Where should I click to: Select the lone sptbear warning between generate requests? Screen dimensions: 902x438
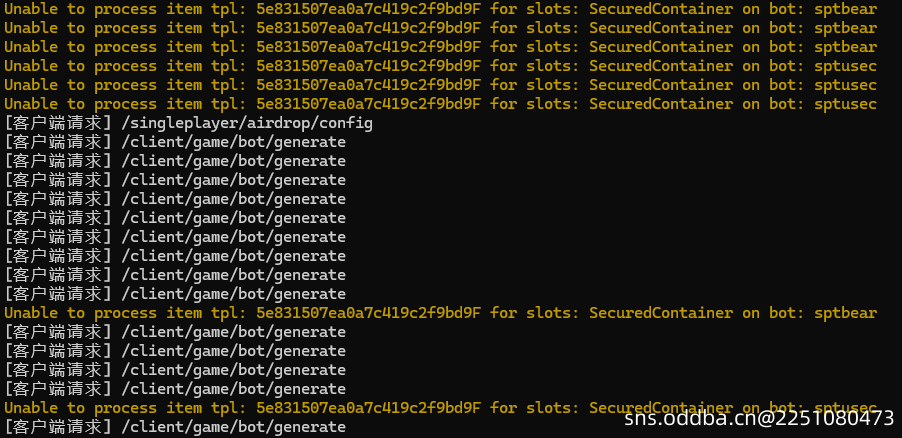(440, 313)
